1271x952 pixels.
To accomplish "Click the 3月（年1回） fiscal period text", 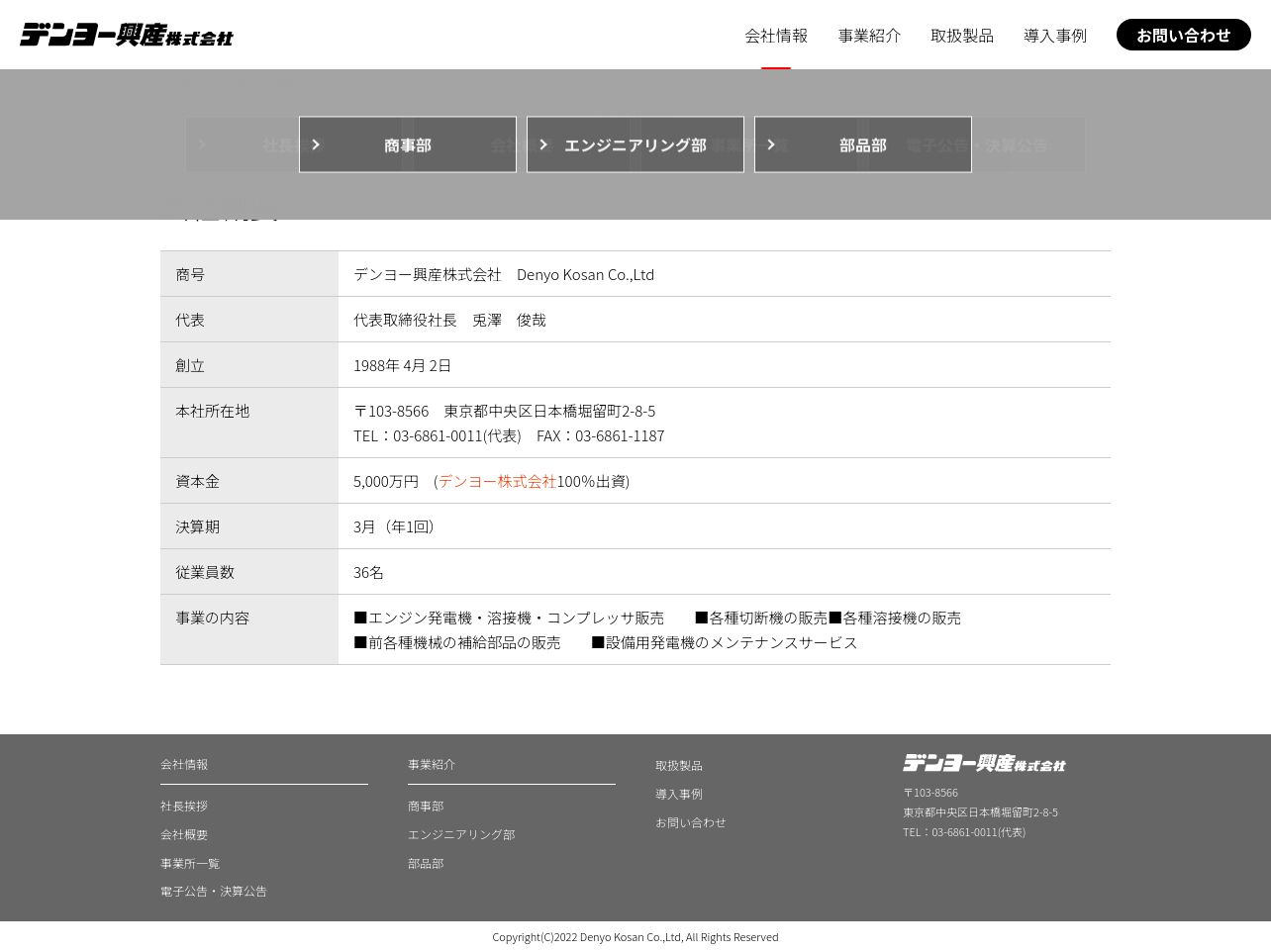I will click(394, 526).
